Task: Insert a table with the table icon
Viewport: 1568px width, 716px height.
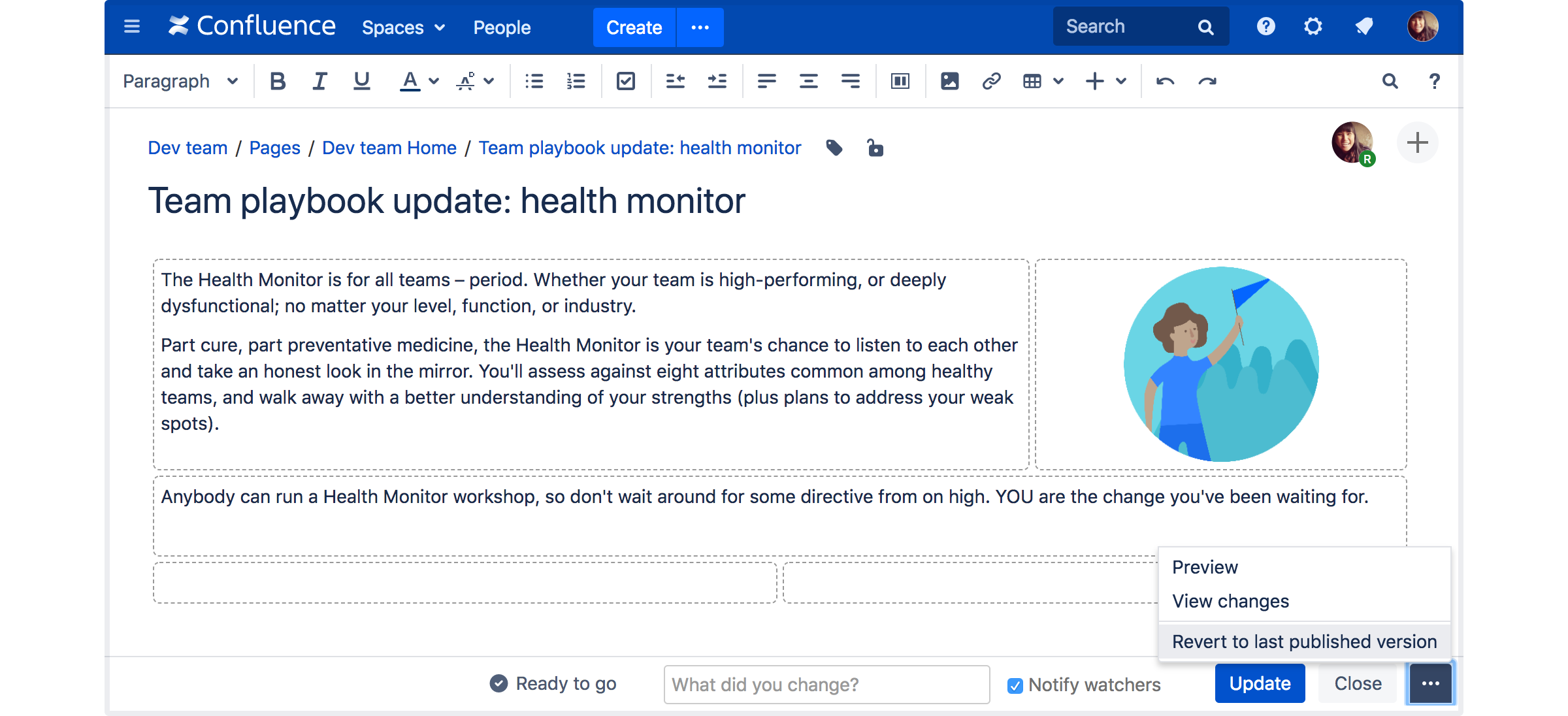Action: click(x=1032, y=81)
